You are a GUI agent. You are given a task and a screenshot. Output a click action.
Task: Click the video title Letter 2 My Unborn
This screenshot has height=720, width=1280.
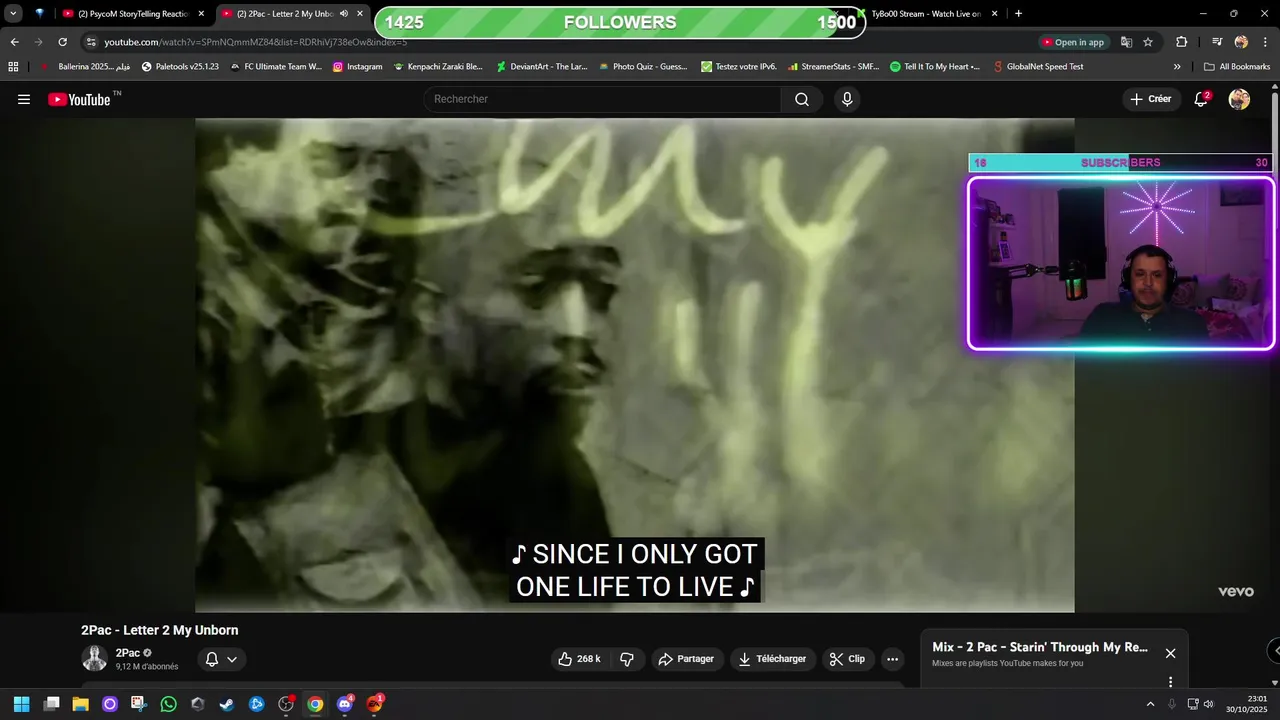[x=160, y=630]
